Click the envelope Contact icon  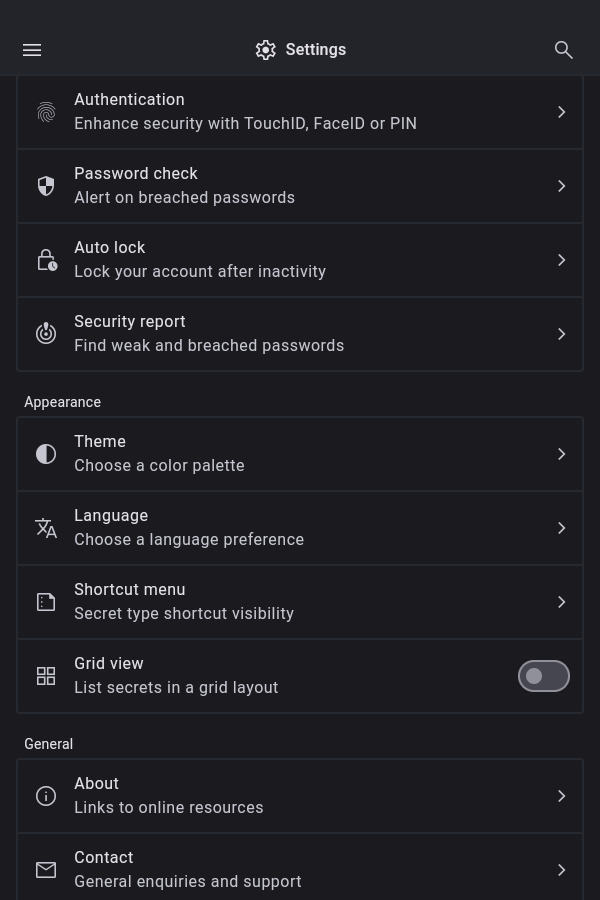[x=46, y=870]
